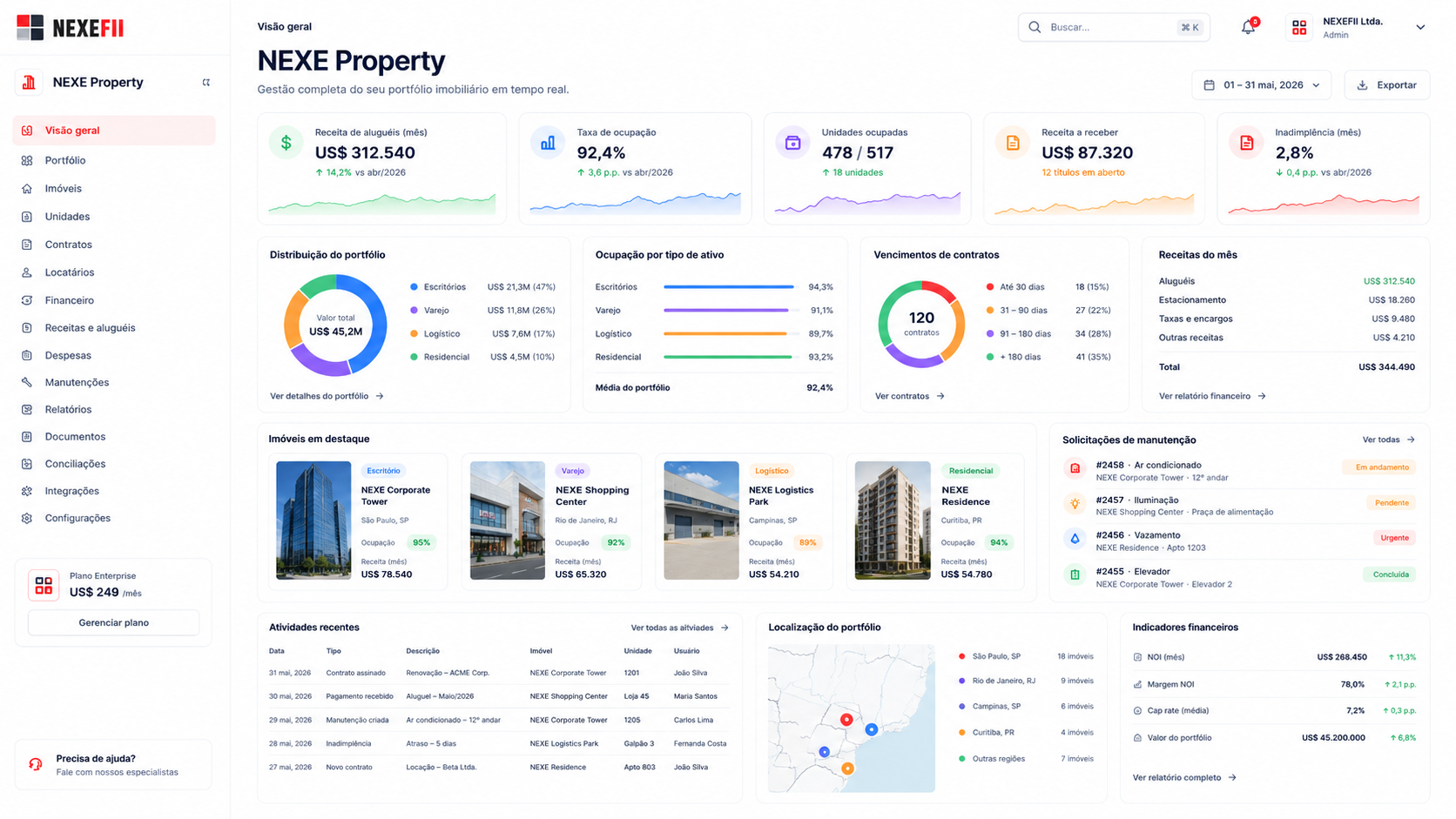
Task: Open the NEXE Corporate Tower thumbnail
Action: tap(313, 520)
